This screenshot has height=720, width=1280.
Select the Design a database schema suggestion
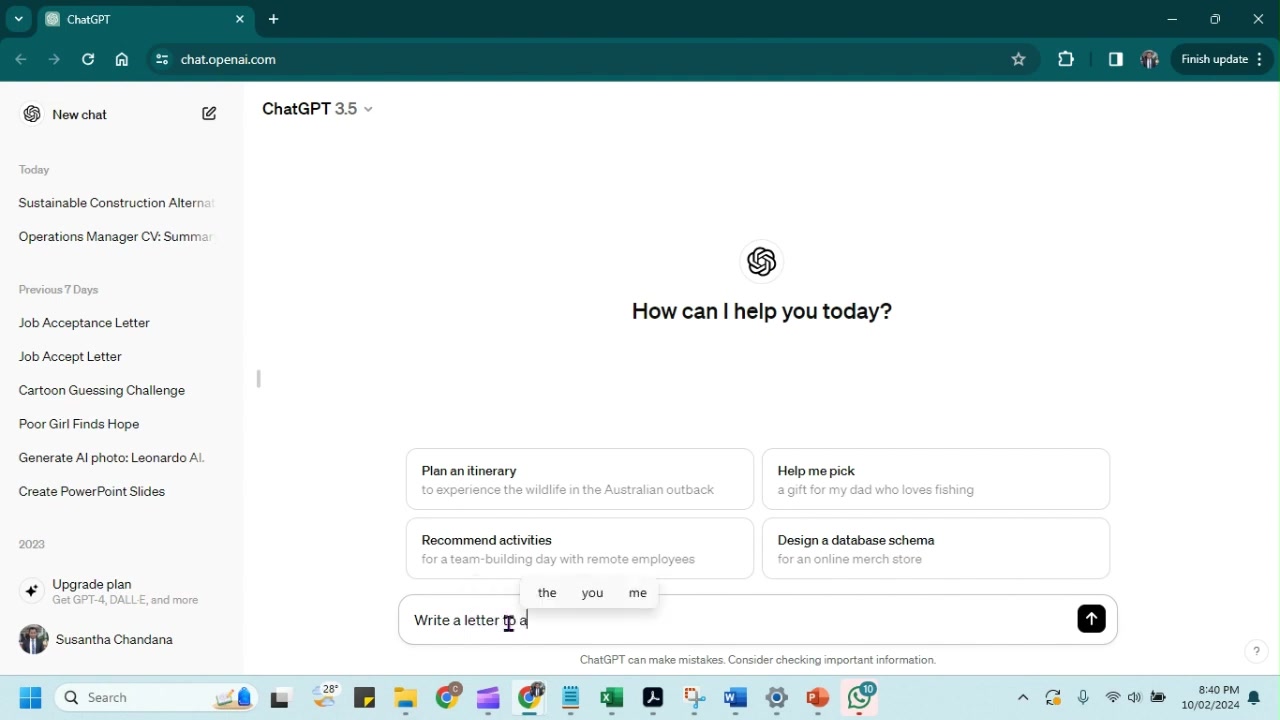coord(936,549)
